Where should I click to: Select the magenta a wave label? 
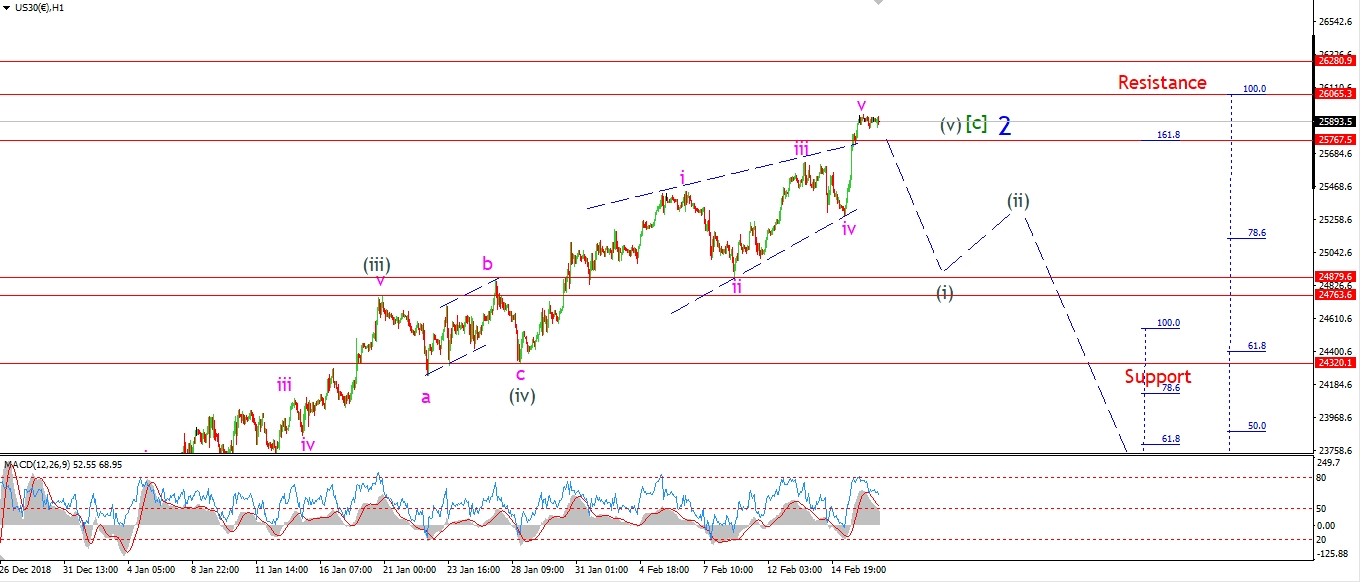426,397
